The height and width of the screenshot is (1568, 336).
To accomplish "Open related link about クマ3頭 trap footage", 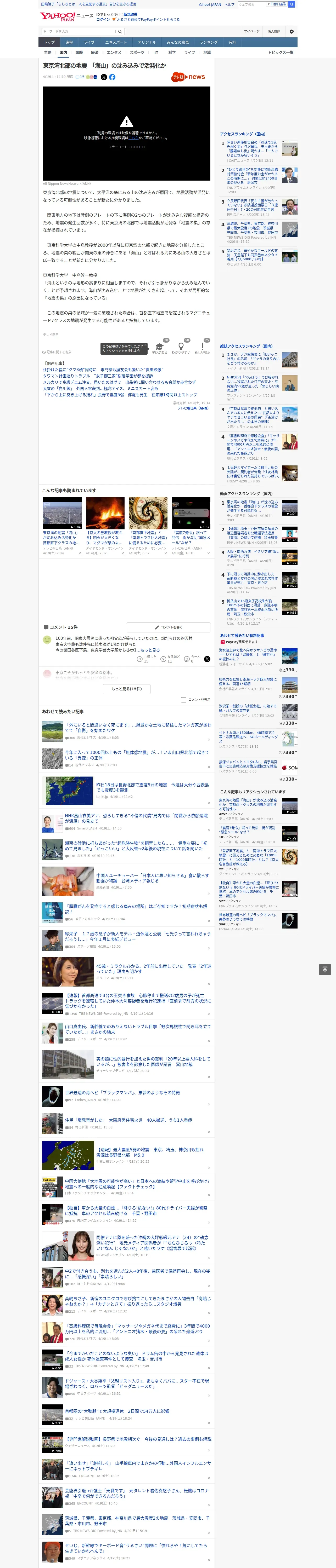I will pyautogui.click(x=103, y=370).
